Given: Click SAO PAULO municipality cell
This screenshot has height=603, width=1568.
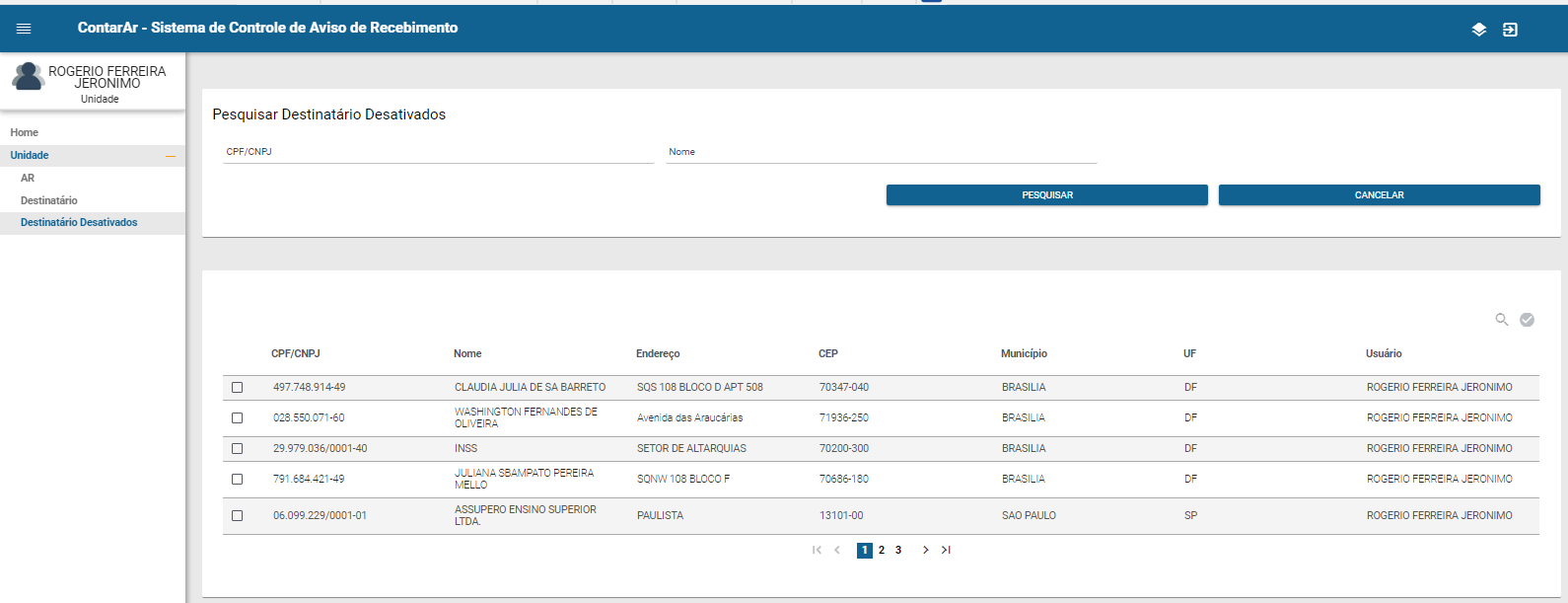Looking at the screenshot, I should pos(1029,516).
